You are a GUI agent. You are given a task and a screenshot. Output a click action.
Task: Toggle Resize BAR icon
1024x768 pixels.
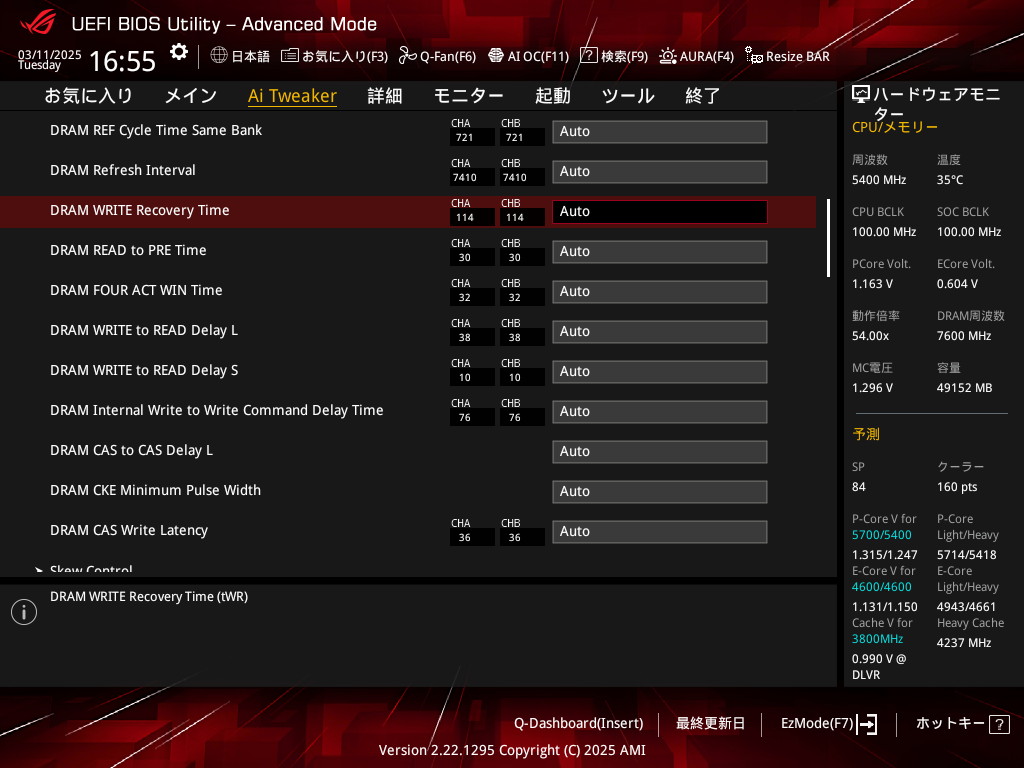click(754, 56)
